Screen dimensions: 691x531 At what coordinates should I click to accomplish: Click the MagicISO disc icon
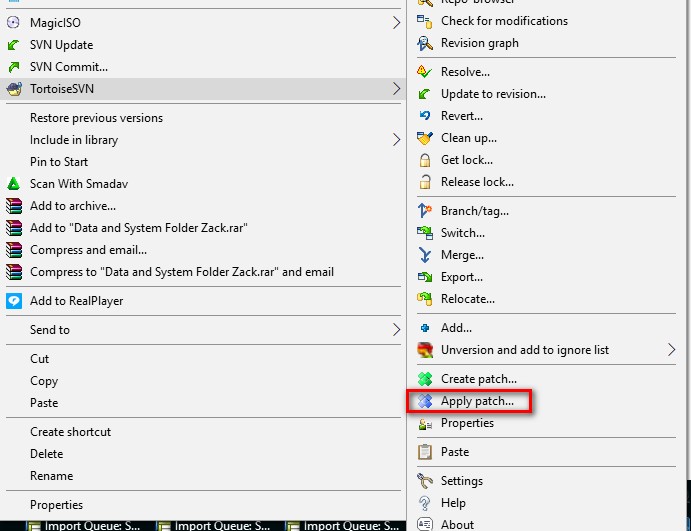(14, 22)
